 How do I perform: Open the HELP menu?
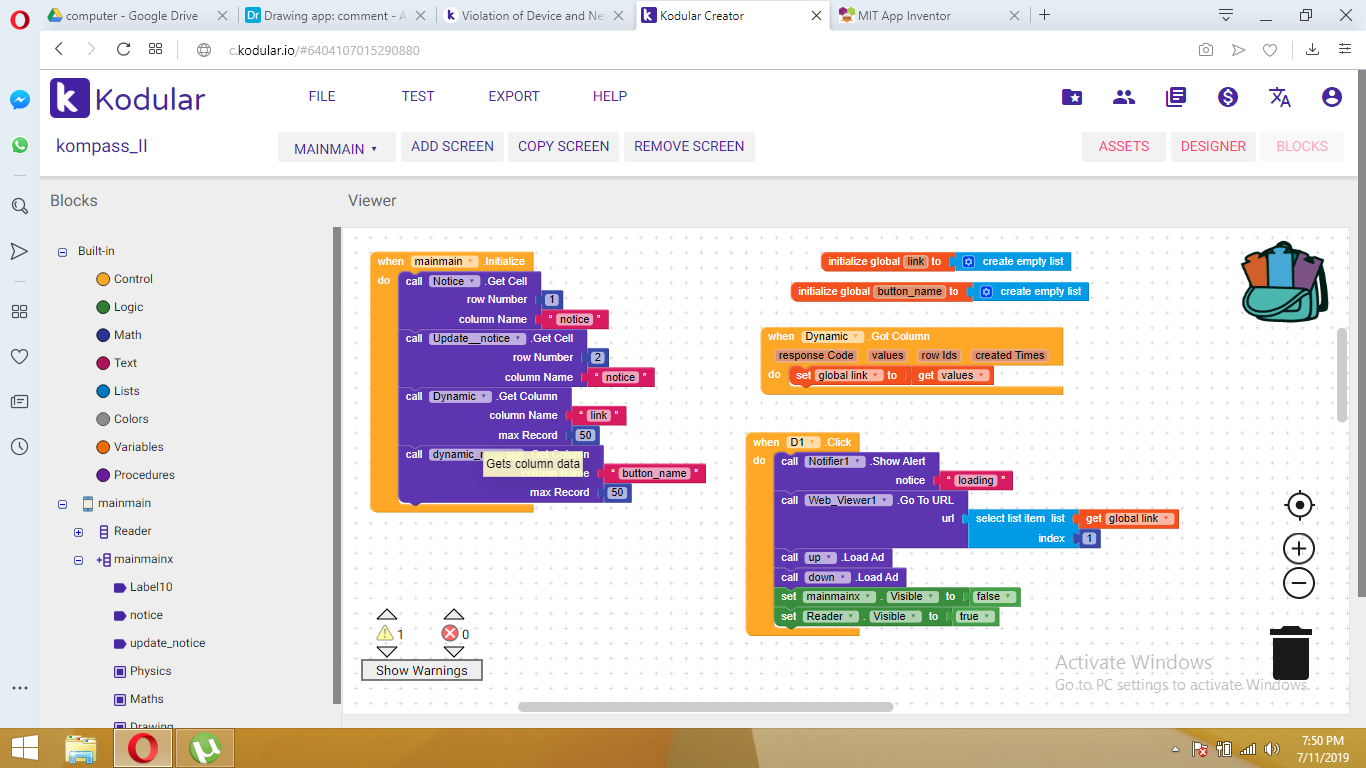(x=610, y=96)
